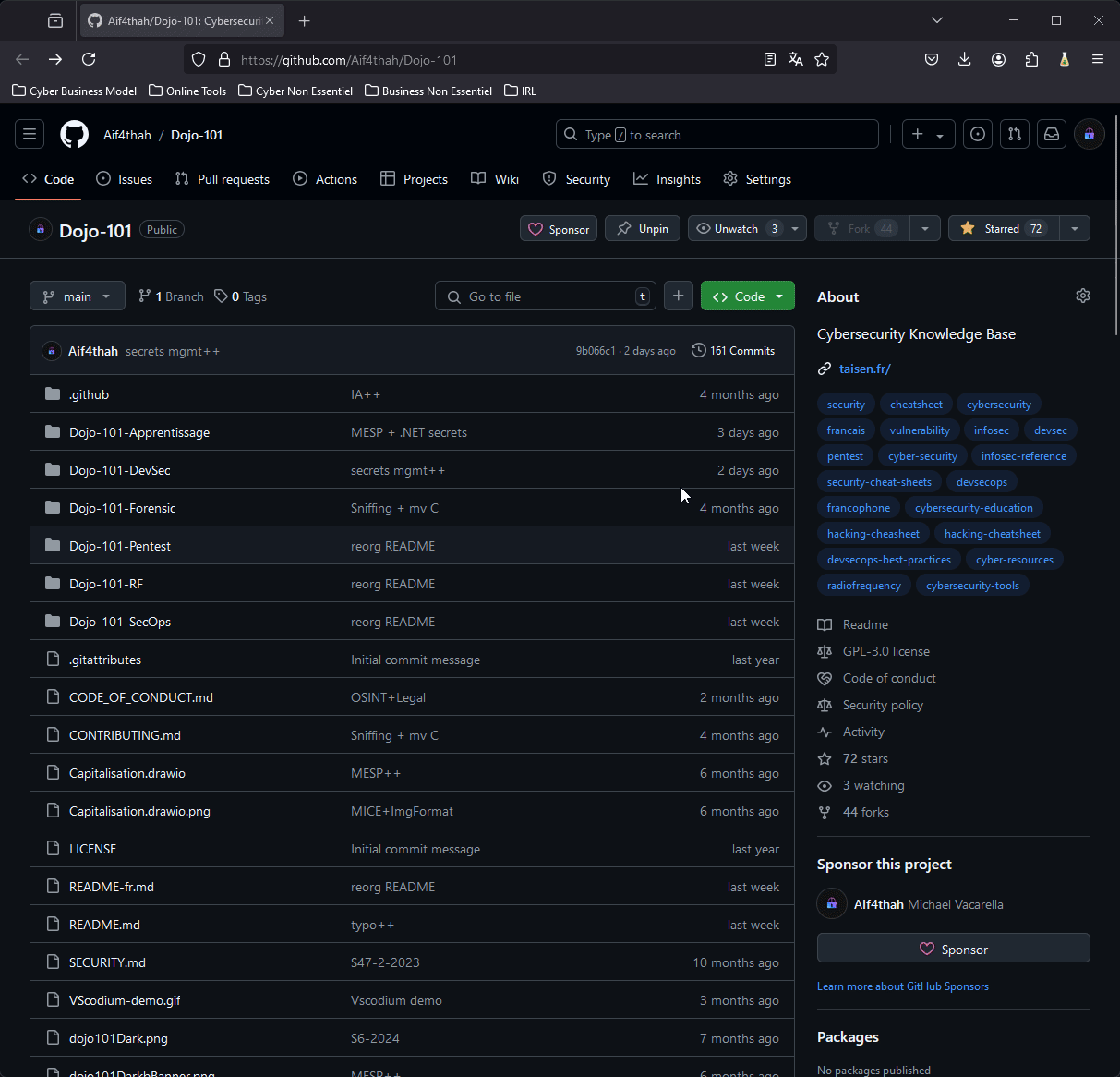This screenshot has width=1120, height=1077.
Task: Open the SECURITY.md file
Action: [107, 962]
